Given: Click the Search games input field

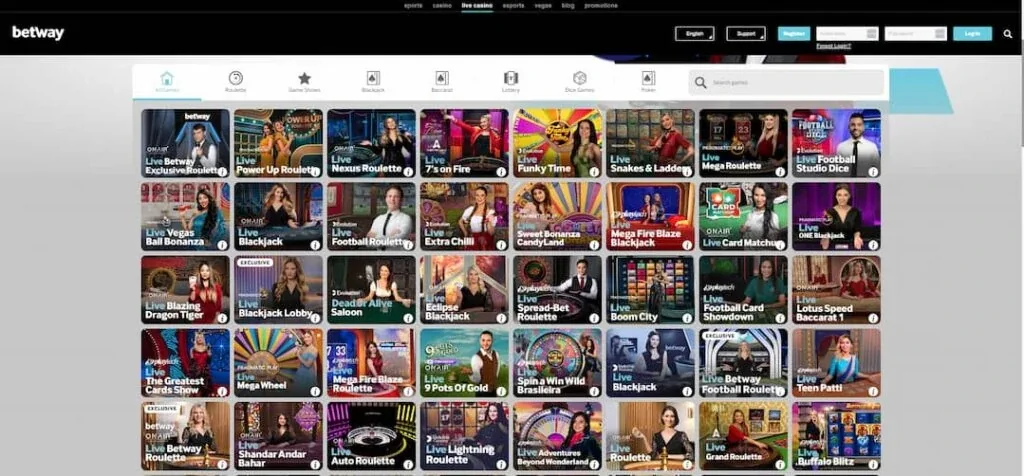Looking at the screenshot, I should 790,82.
